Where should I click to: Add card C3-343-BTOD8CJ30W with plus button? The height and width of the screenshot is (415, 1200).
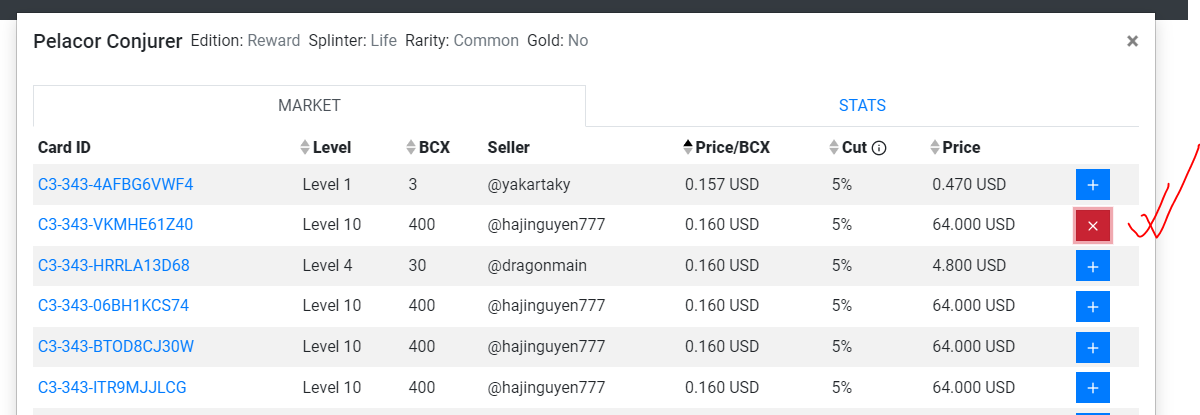pos(1092,347)
